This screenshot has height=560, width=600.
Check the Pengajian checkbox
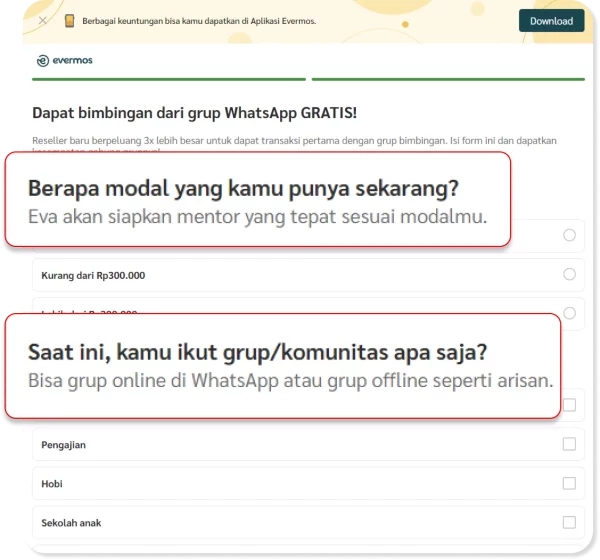pos(569,444)
